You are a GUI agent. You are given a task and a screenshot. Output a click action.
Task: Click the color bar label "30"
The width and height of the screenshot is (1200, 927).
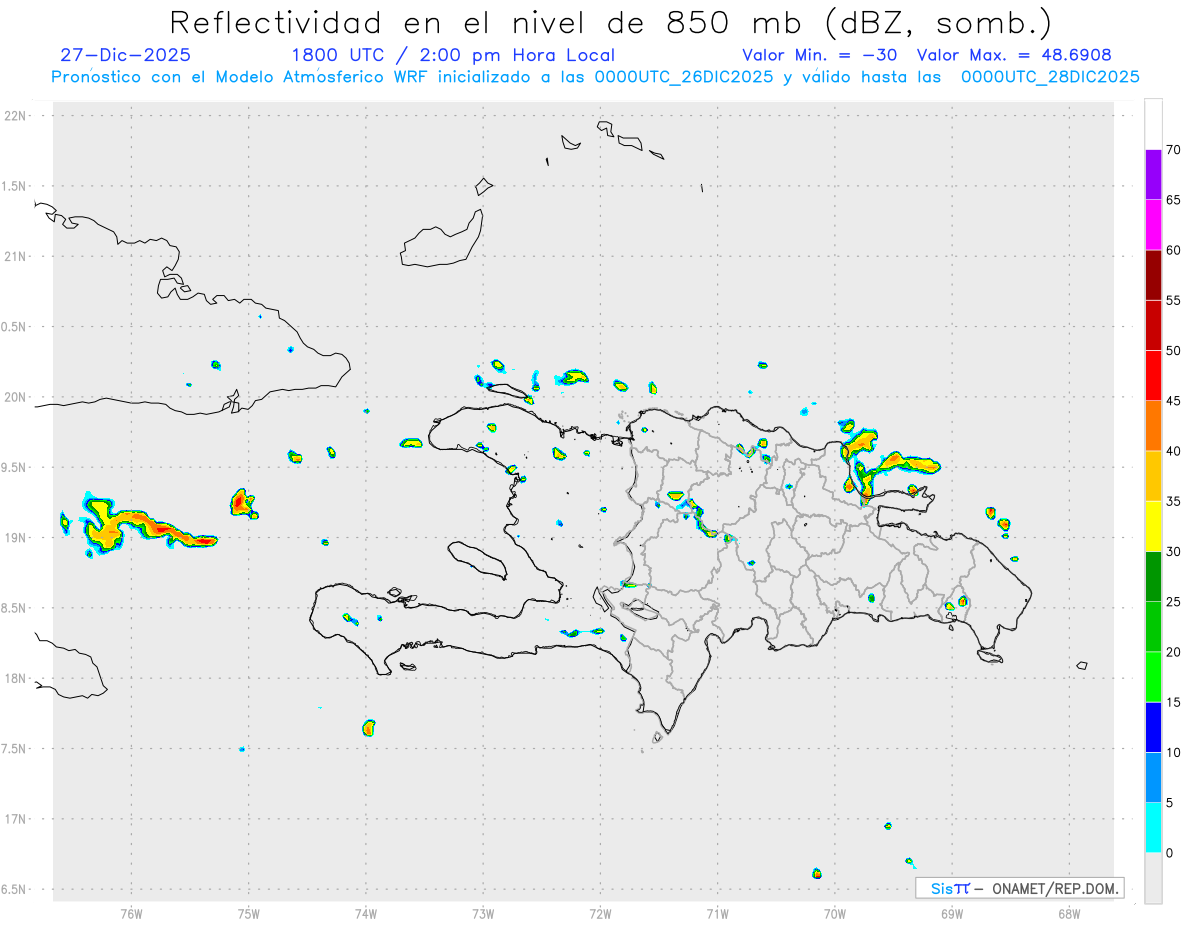pos(1173,552)
